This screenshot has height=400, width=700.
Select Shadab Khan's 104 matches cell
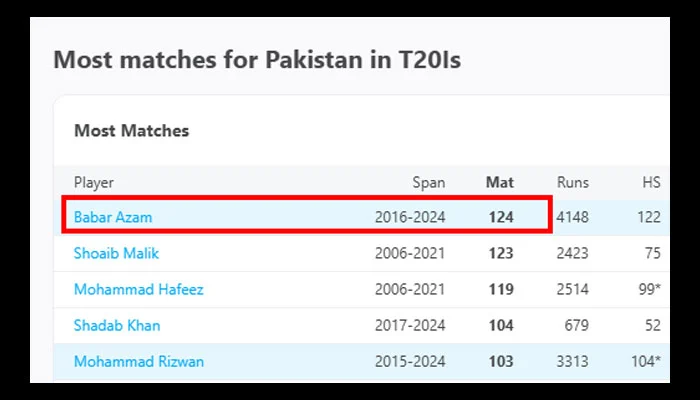(x=501, y=325)
